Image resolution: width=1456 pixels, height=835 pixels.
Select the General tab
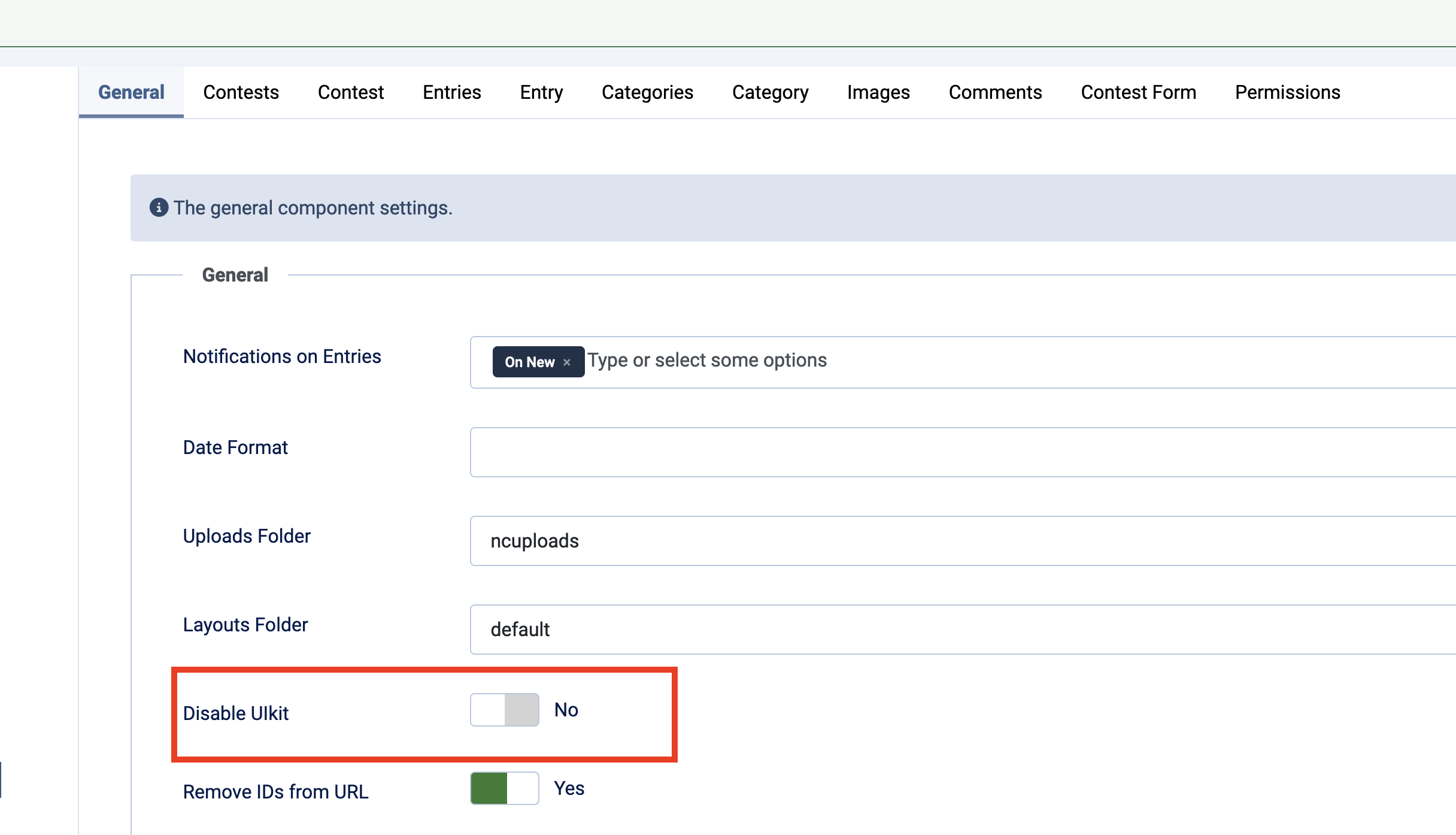[131, 92]
